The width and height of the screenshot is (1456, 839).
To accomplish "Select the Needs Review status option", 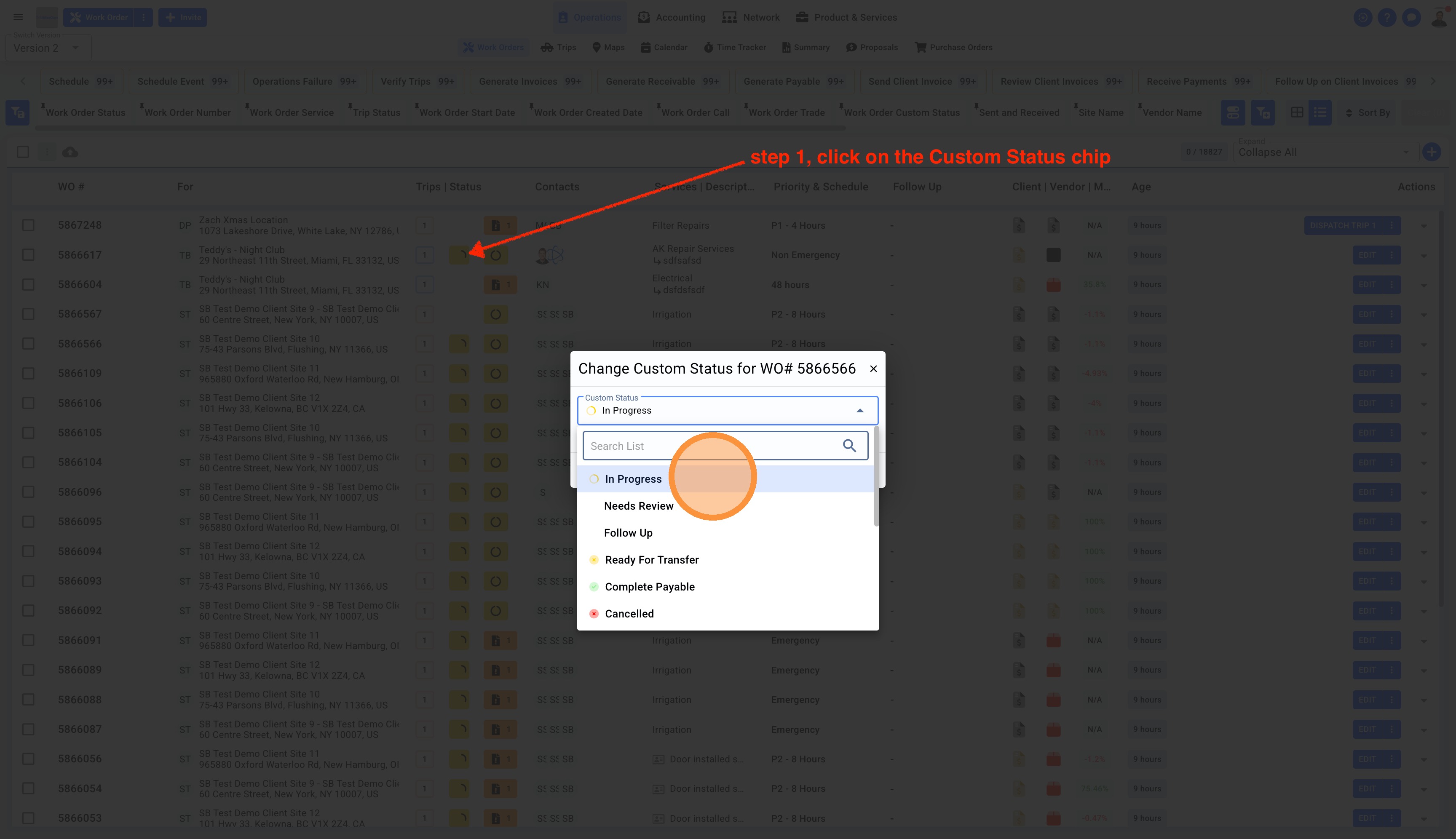I will point(638,506).
